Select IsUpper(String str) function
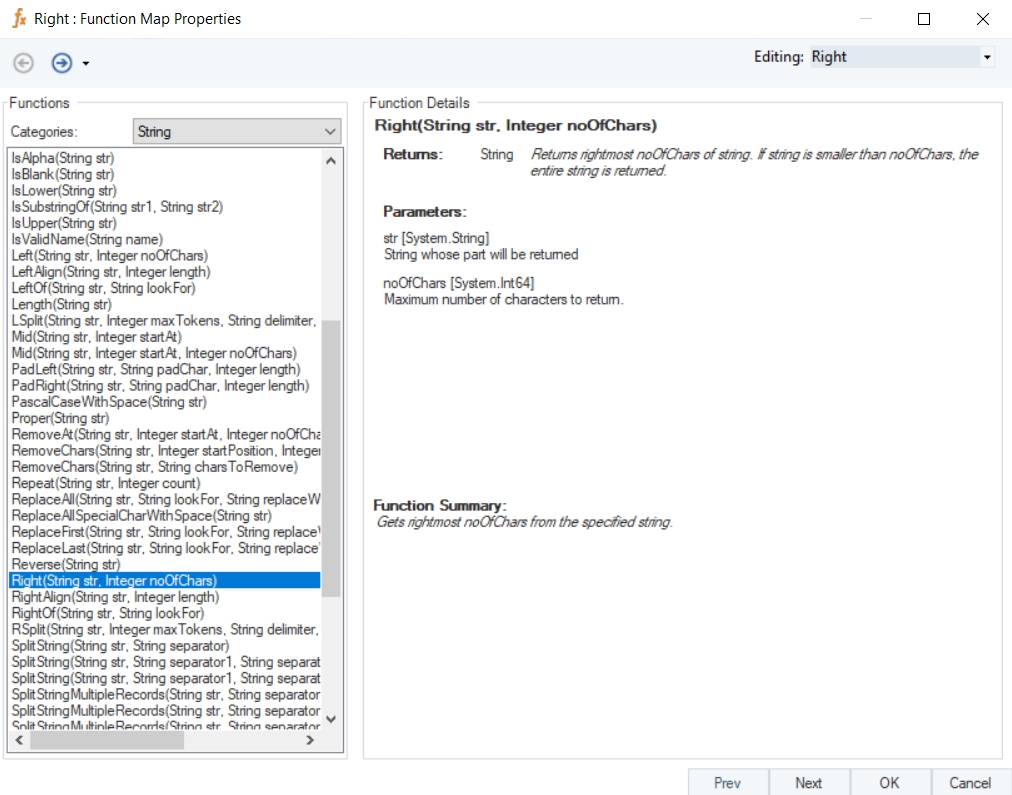 pos(165,223)
